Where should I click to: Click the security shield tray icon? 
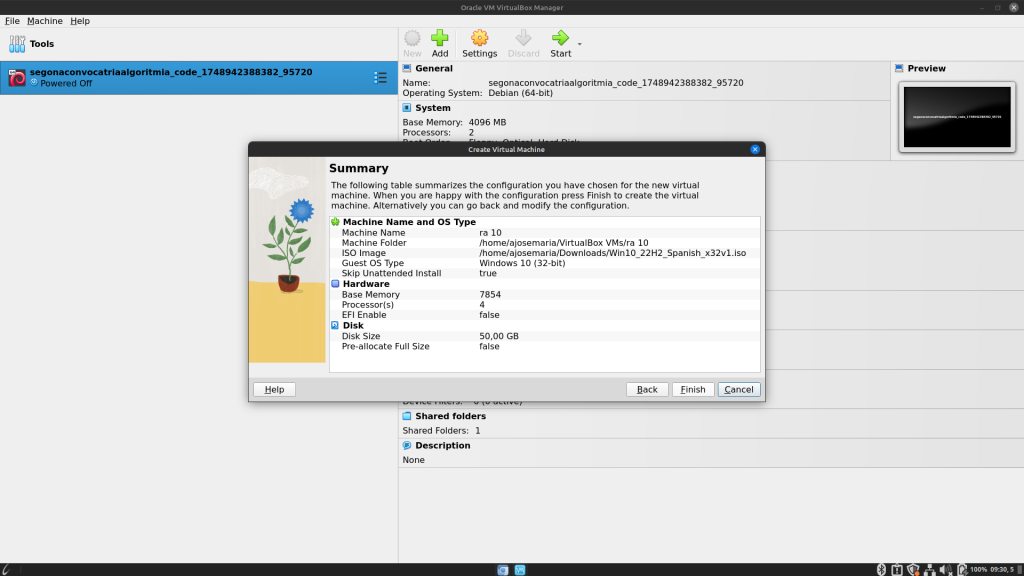click(913, 569)
